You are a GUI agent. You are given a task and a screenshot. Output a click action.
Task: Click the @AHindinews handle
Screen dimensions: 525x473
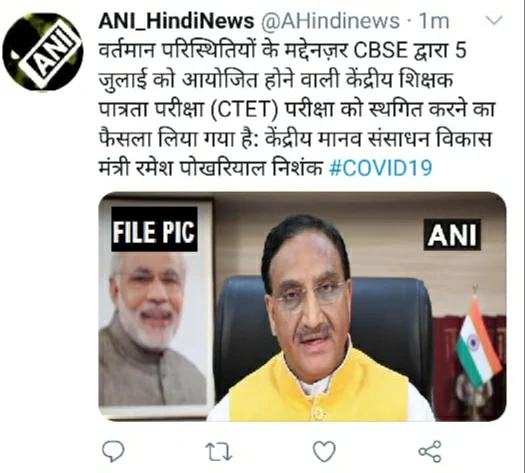pos(330,21)
